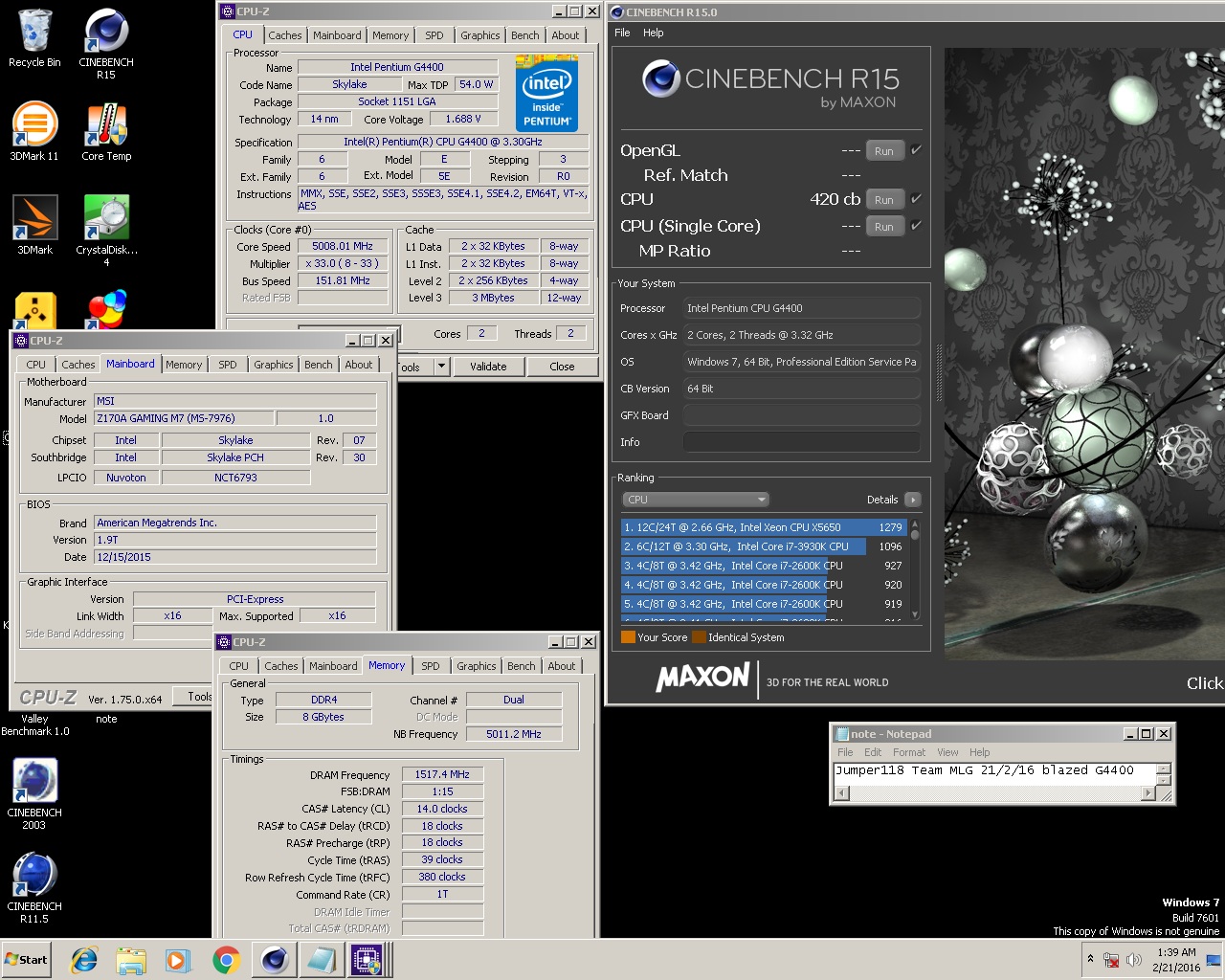
Task: Open Notepad Format menu
Action: pyautogui.click(x=909, y=752)
